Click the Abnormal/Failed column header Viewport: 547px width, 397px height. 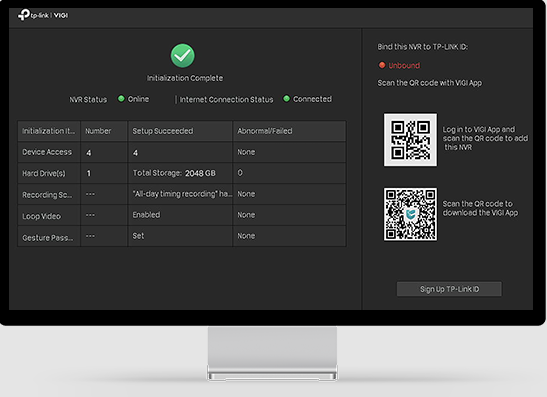(265, 131)
